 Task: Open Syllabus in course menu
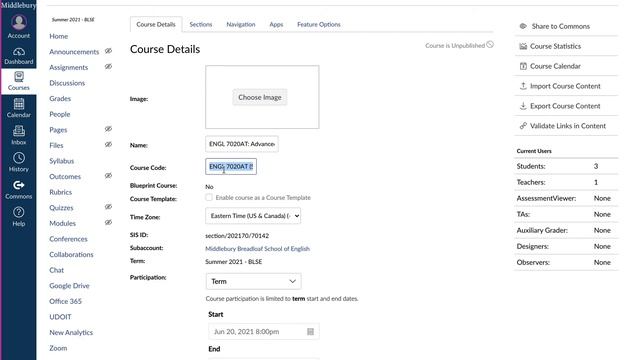click(x=62, y=161)
